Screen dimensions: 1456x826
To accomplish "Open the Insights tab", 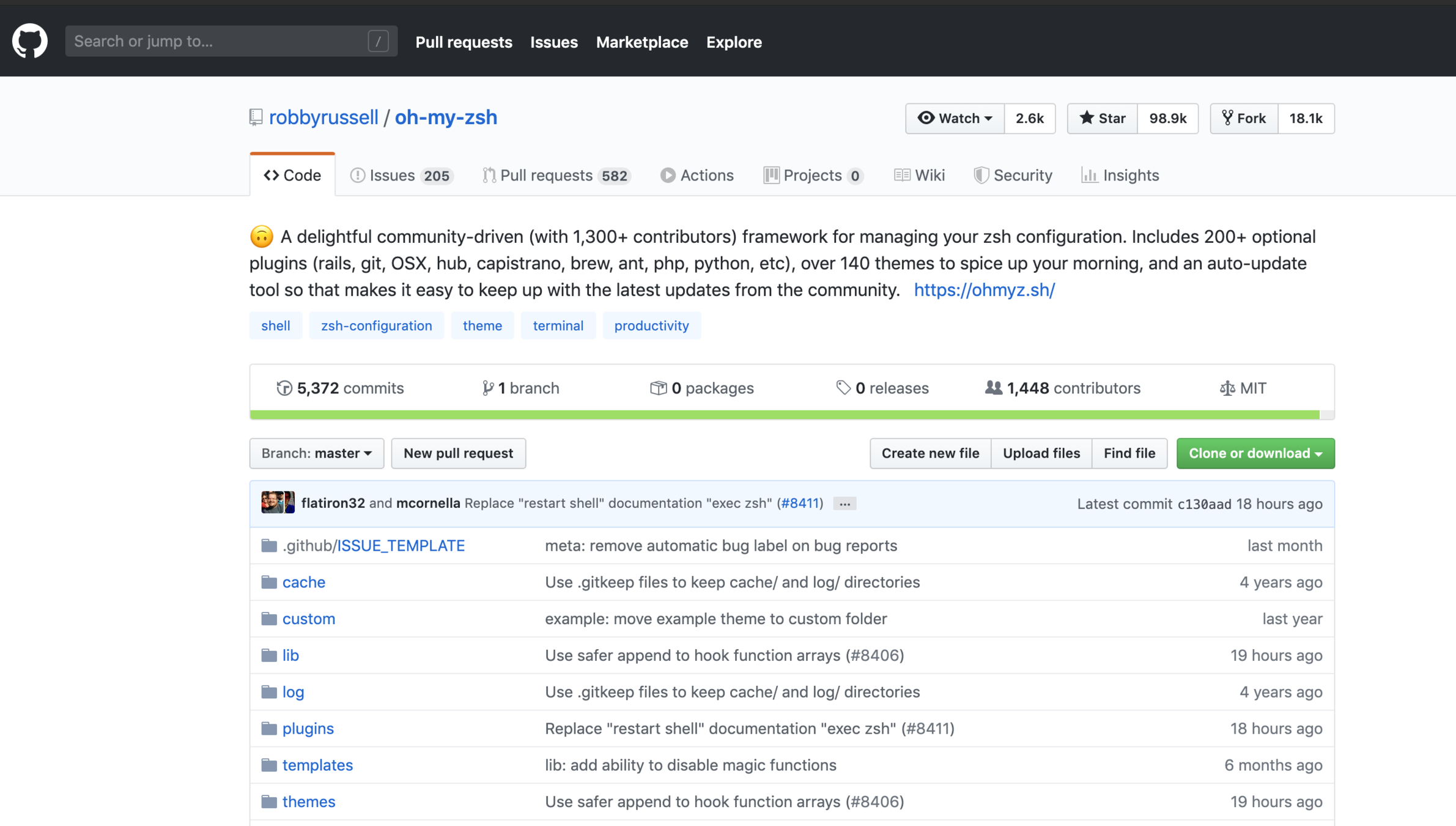I will (x=1120, y=176).
